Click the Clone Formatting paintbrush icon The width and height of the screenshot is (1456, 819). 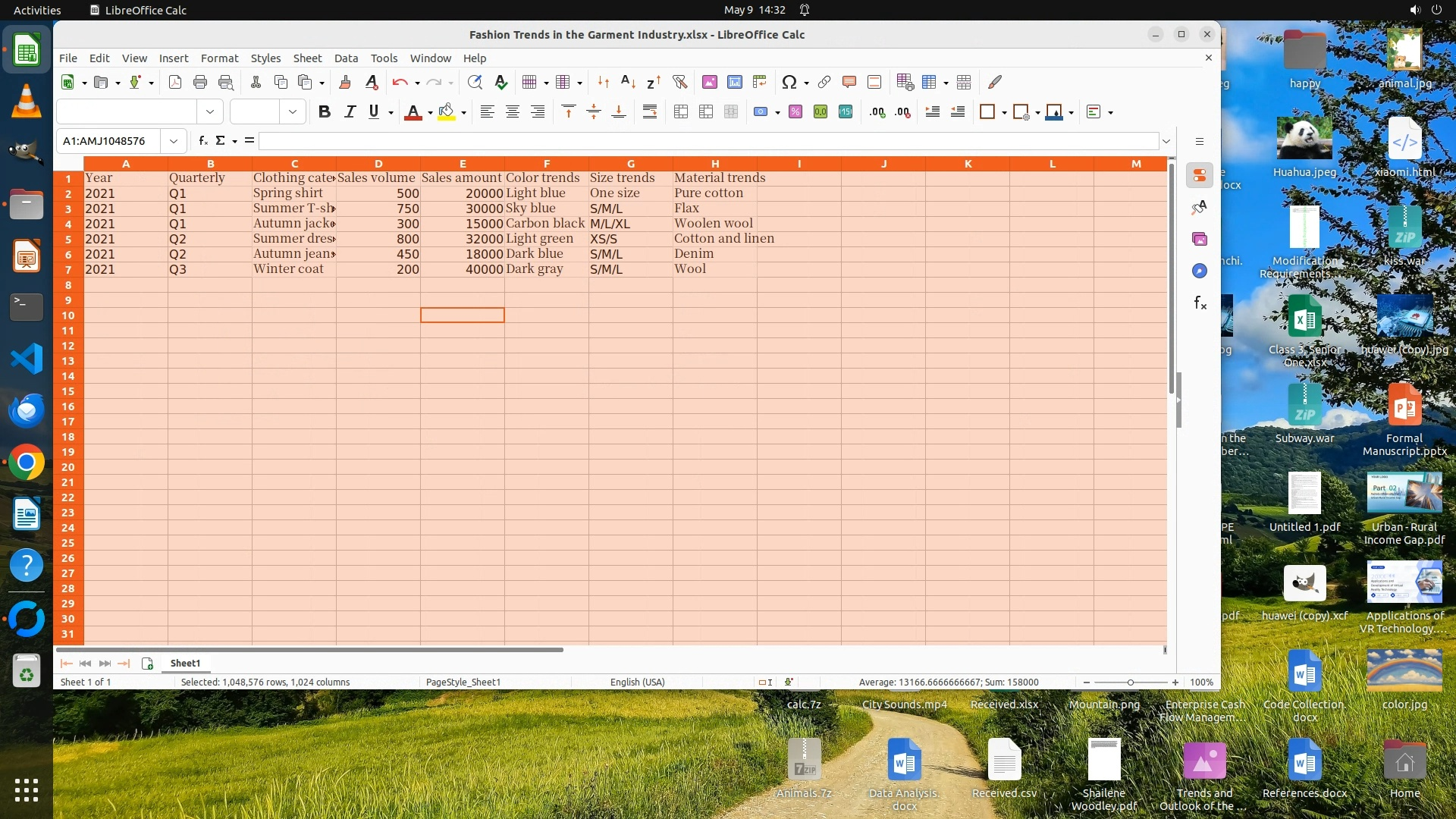click(x=345, y=82)
